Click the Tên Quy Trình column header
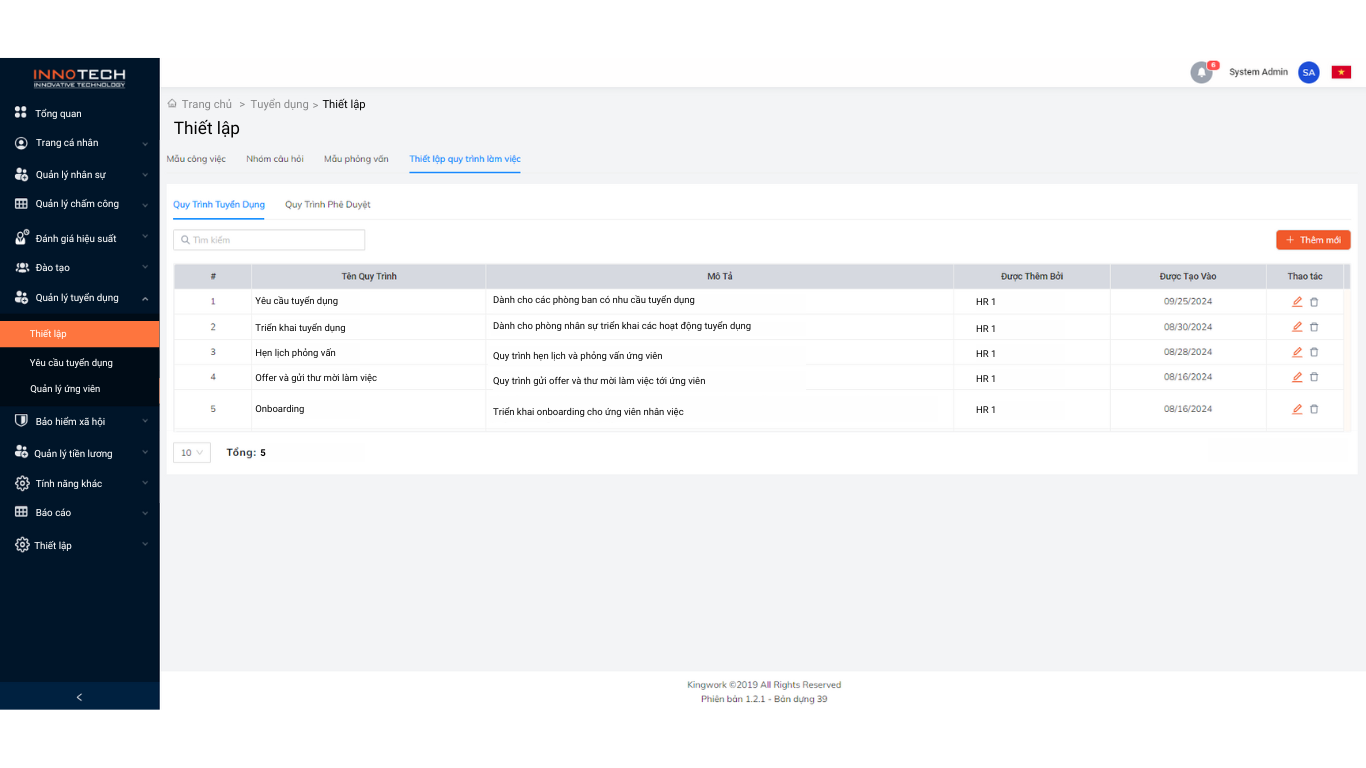Screen dimensions: 1366x768 [x=368, y=276]
